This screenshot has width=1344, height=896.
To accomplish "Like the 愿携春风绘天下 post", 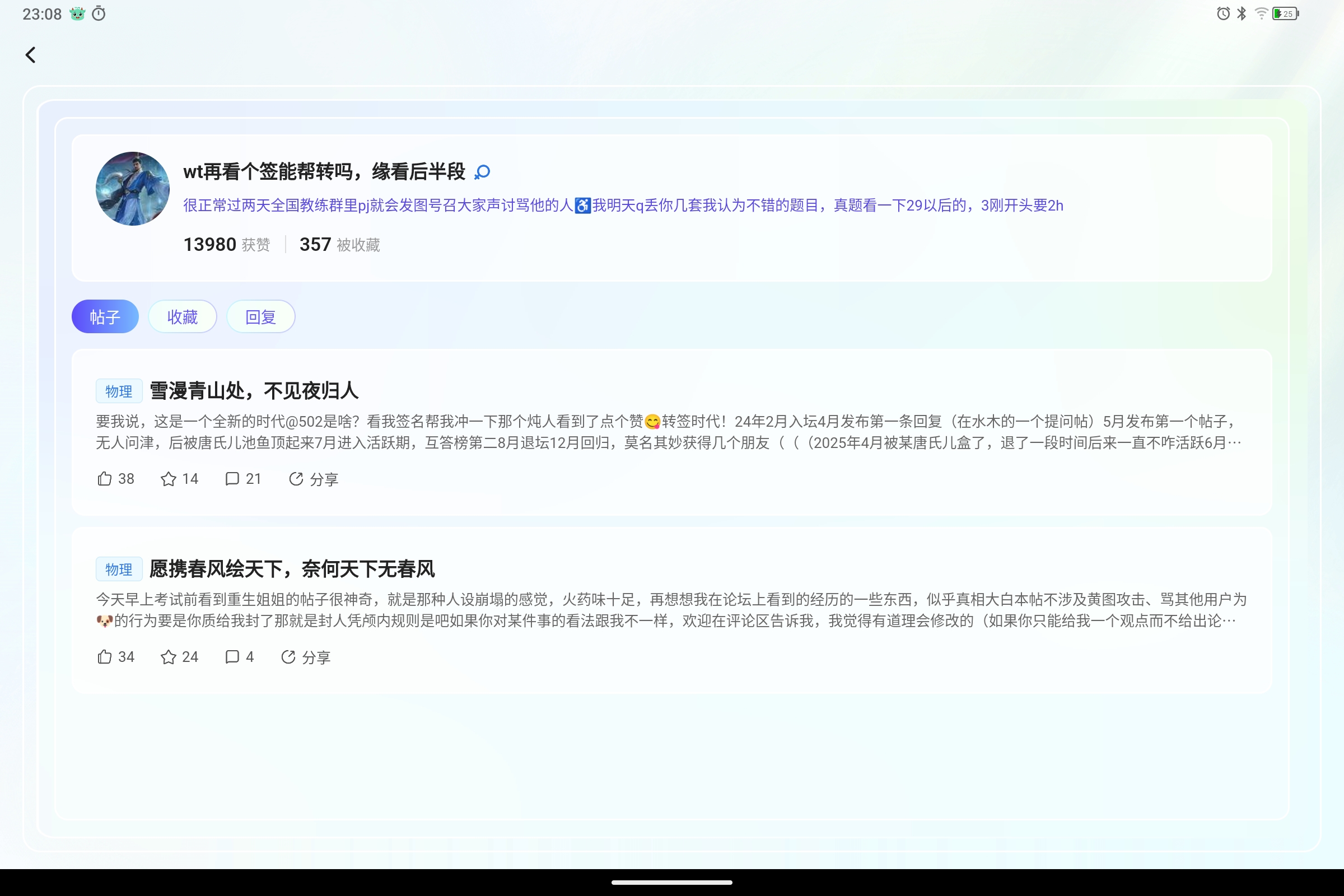I will 105,657.
